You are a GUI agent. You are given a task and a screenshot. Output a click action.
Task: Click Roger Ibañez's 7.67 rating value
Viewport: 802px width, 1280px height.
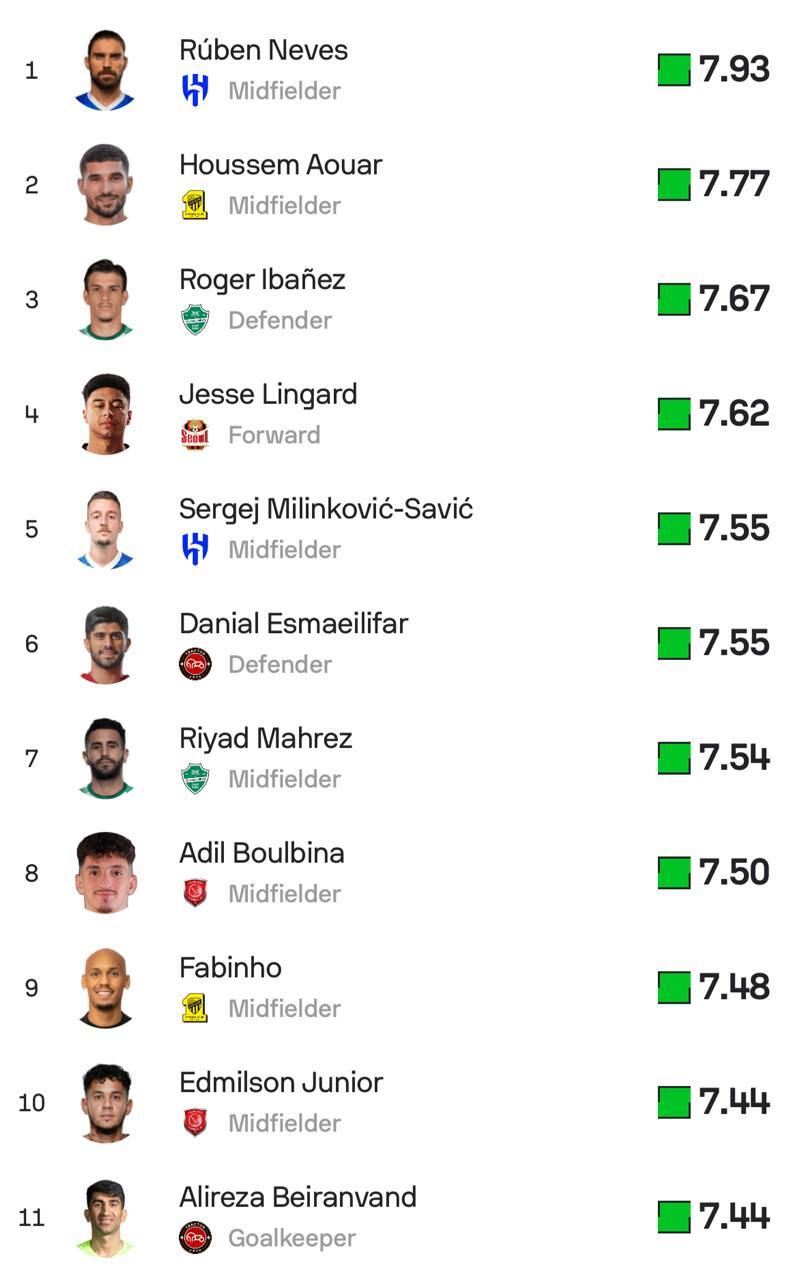coord(734,299)
